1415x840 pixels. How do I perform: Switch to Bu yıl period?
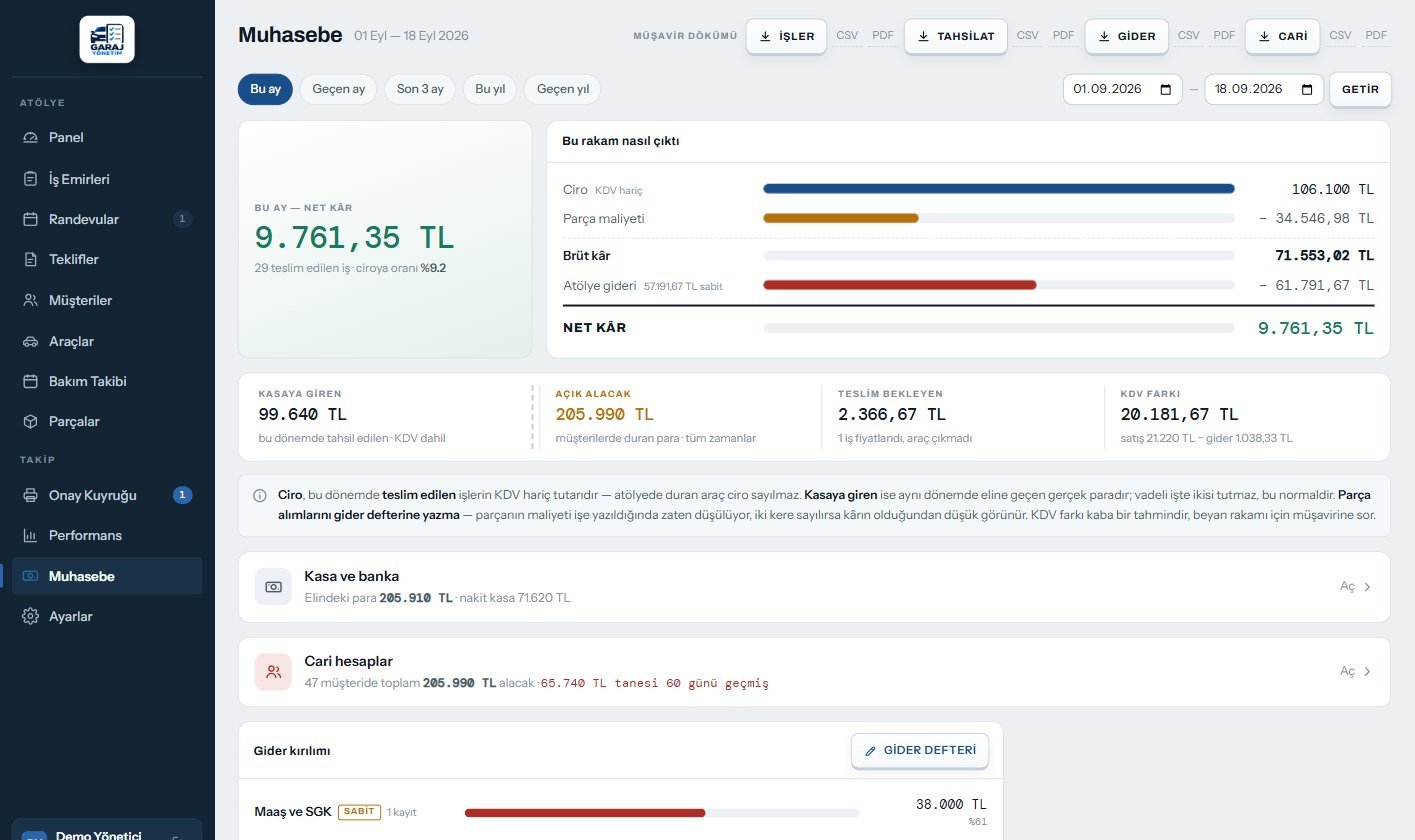point(490,89)
